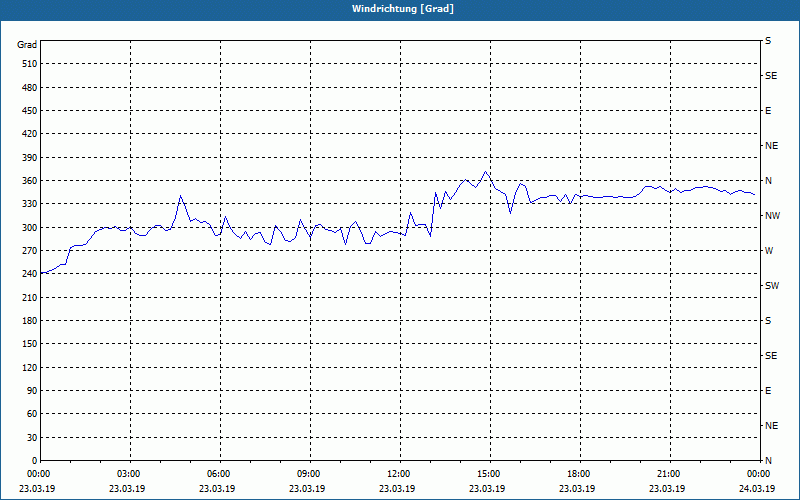This screenshot has width=800, height=500.
Task: Click the 00:00 time label dated 24.03.19
Action: pos(758,474)
